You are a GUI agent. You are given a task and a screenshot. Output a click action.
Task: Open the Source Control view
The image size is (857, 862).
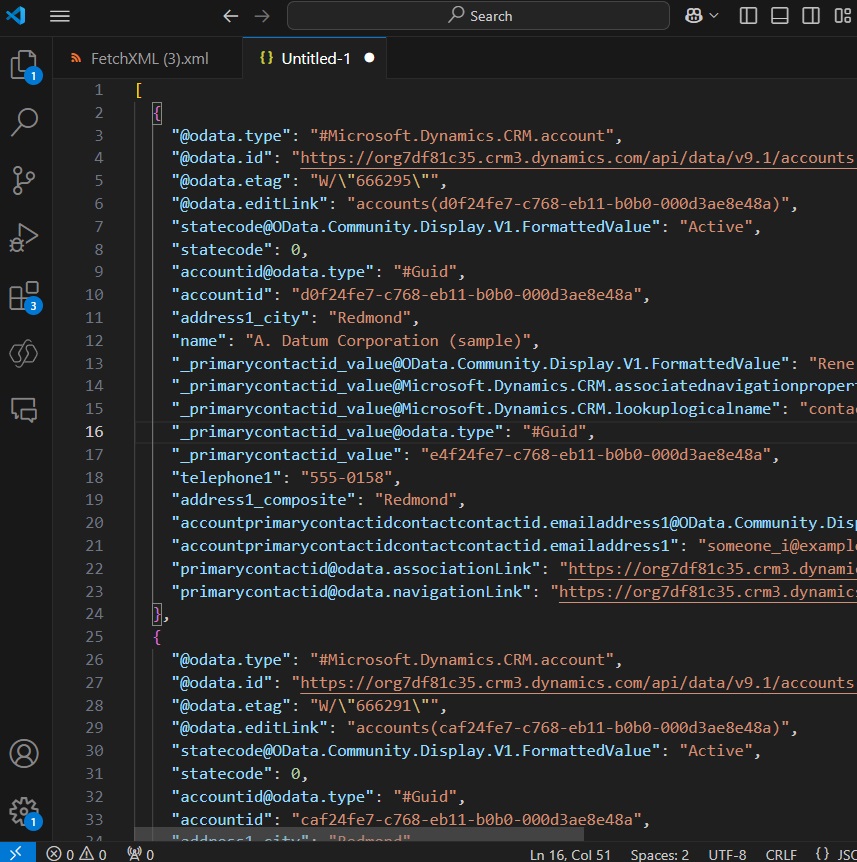click(24, 180)
